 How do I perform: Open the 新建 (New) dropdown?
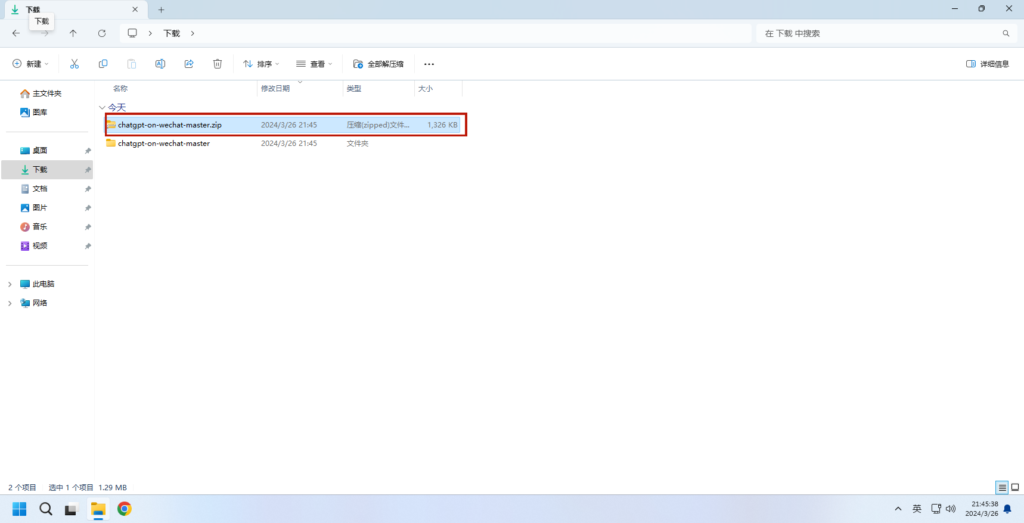pyautogui.click(x=31, y=64)
